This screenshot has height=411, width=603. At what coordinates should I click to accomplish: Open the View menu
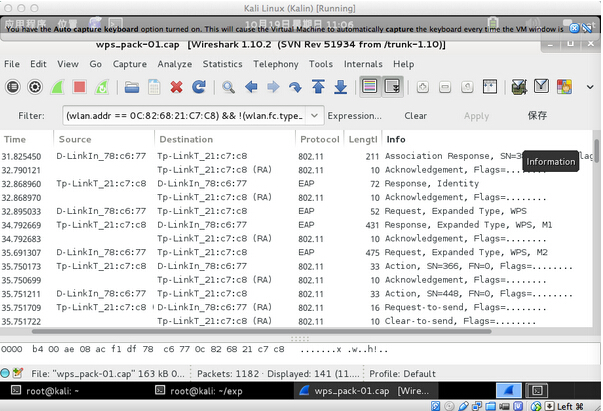pos(68,64)
